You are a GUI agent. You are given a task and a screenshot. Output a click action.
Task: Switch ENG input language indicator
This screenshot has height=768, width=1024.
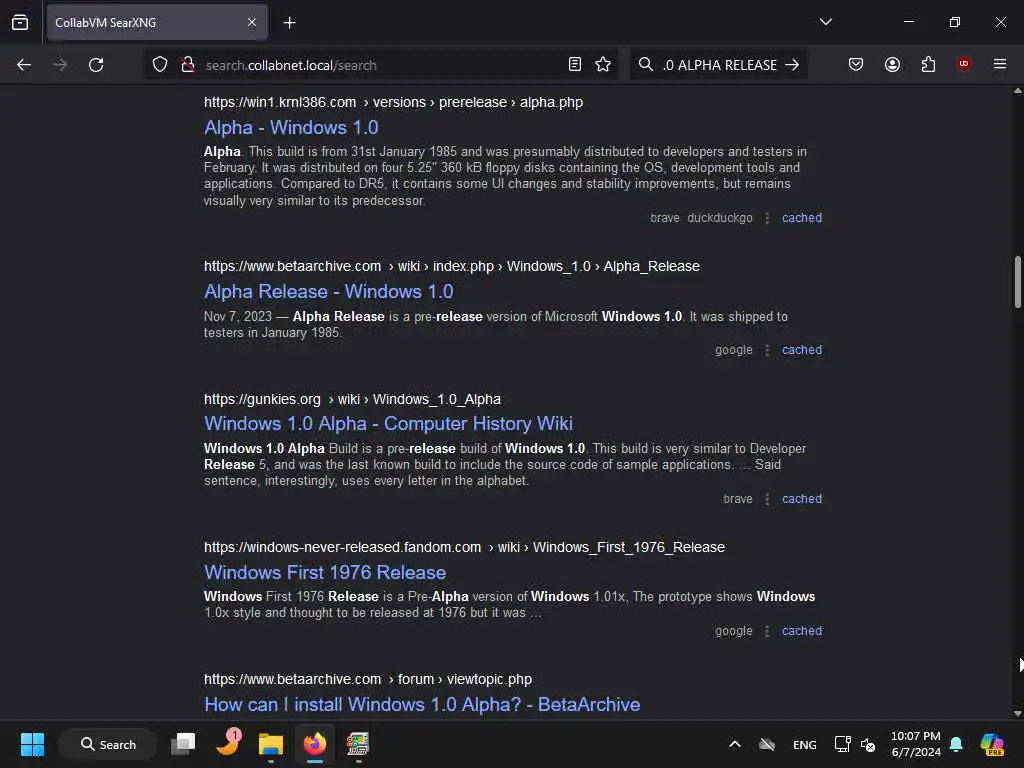point(805,744)
